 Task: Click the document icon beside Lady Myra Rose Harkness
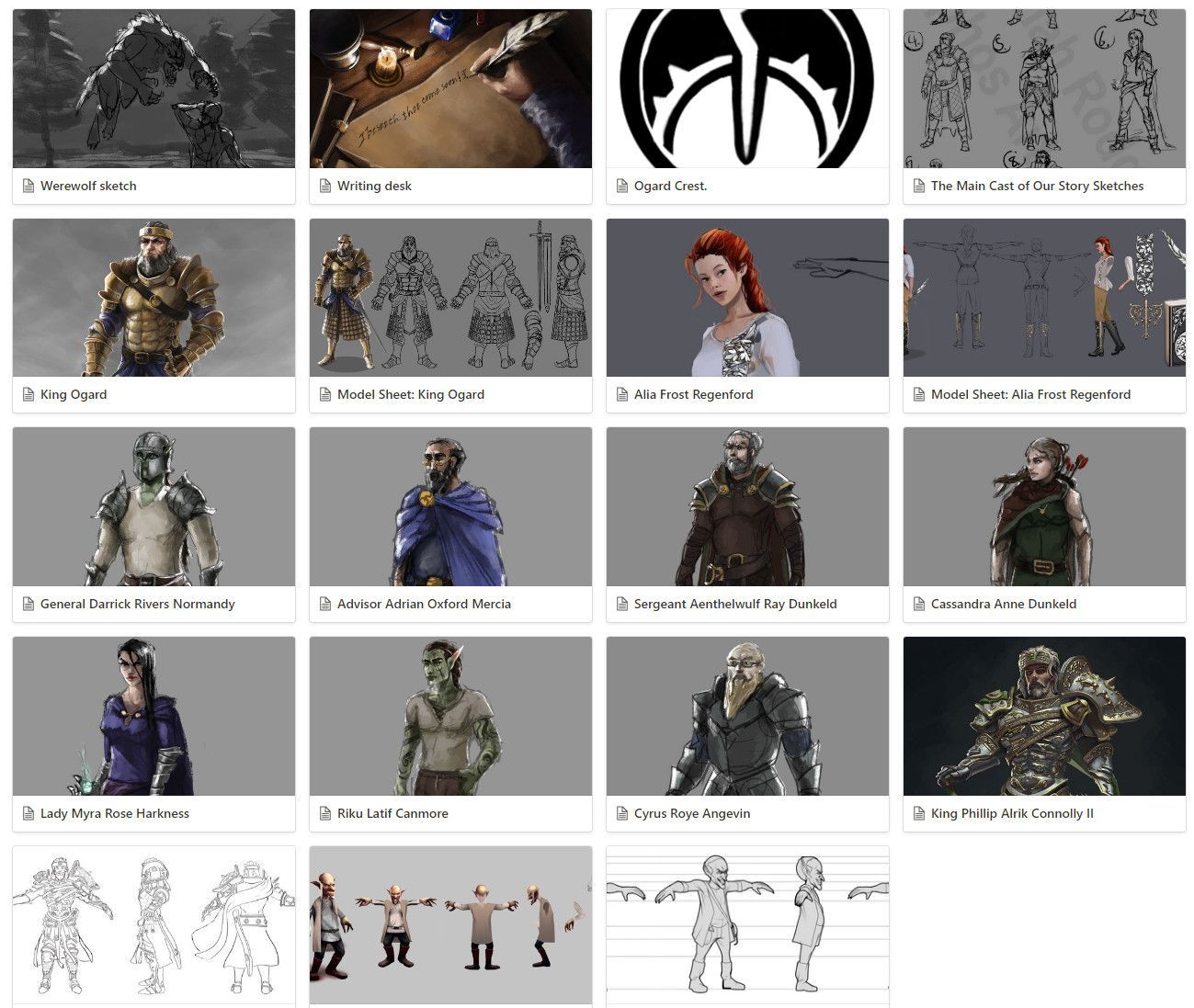(x=27, y=813)
